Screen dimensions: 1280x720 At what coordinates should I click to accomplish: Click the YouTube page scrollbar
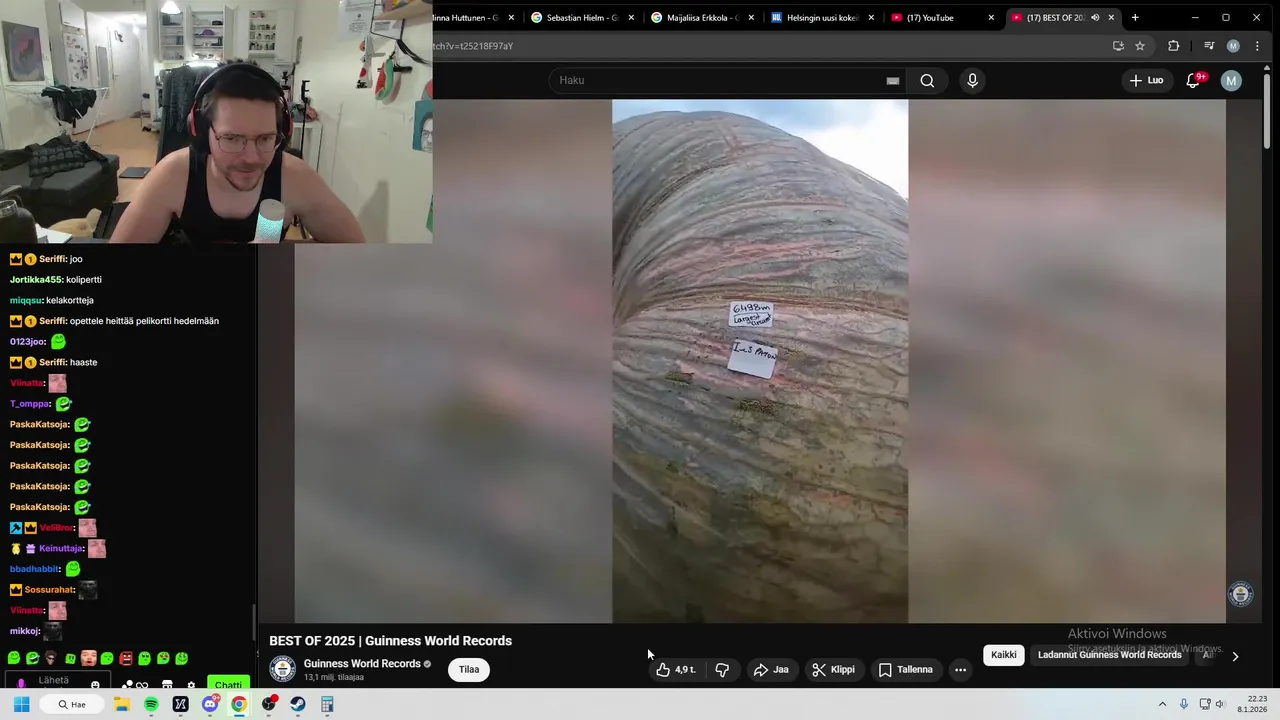[x=1268, y=110]
